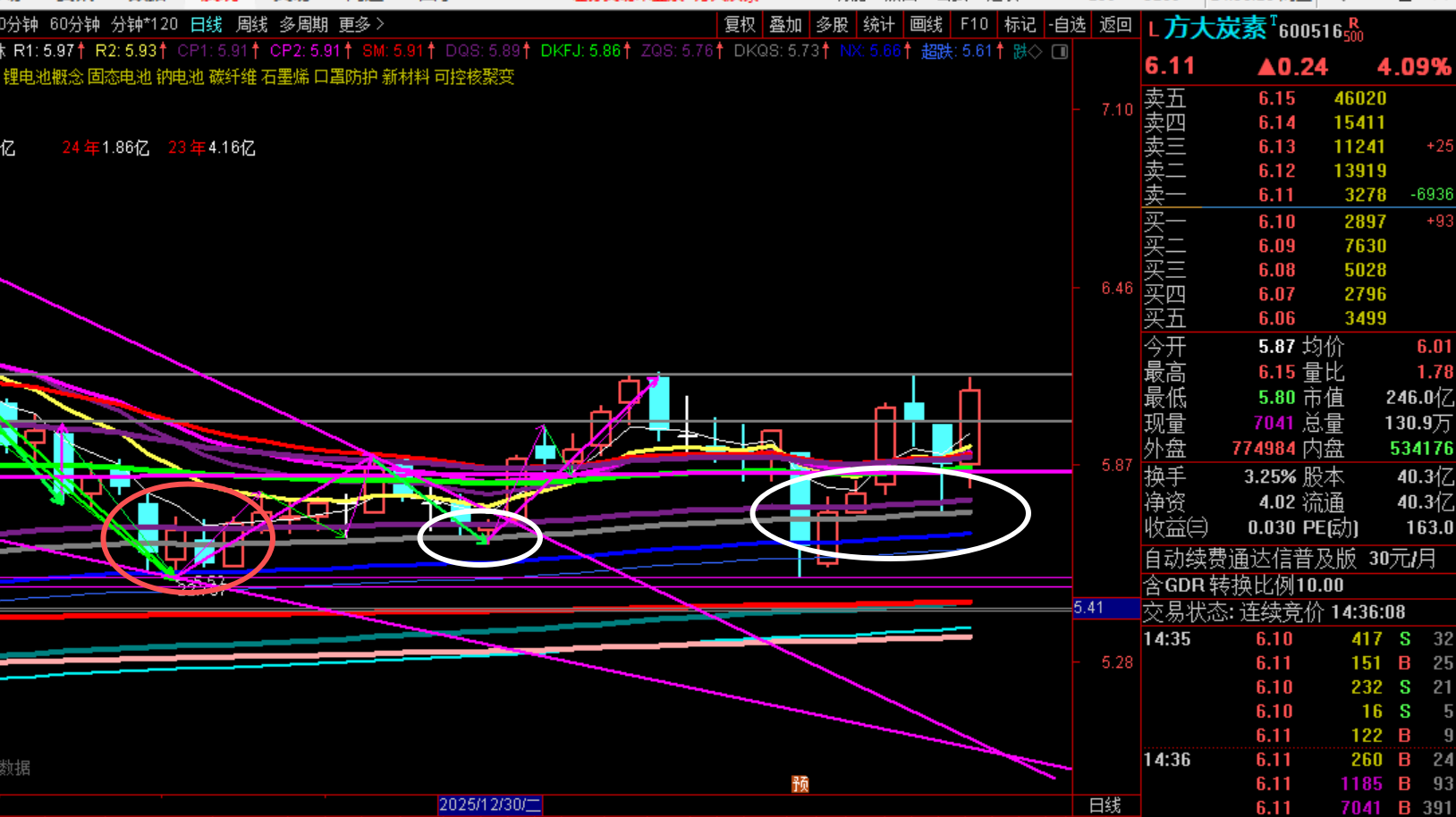1456x817 pixels.
Task: Open F10 company information
Action: 974,24
